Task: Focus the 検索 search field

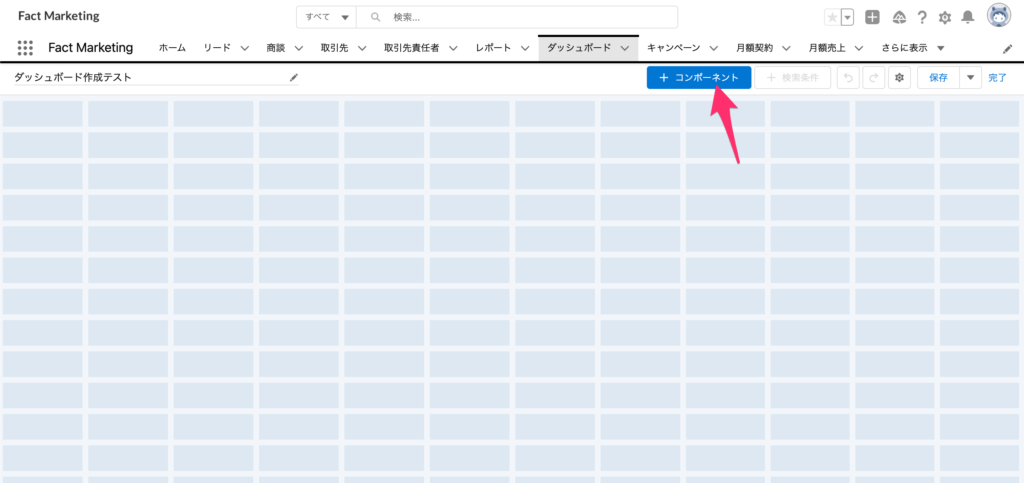Action: [517, 18]
